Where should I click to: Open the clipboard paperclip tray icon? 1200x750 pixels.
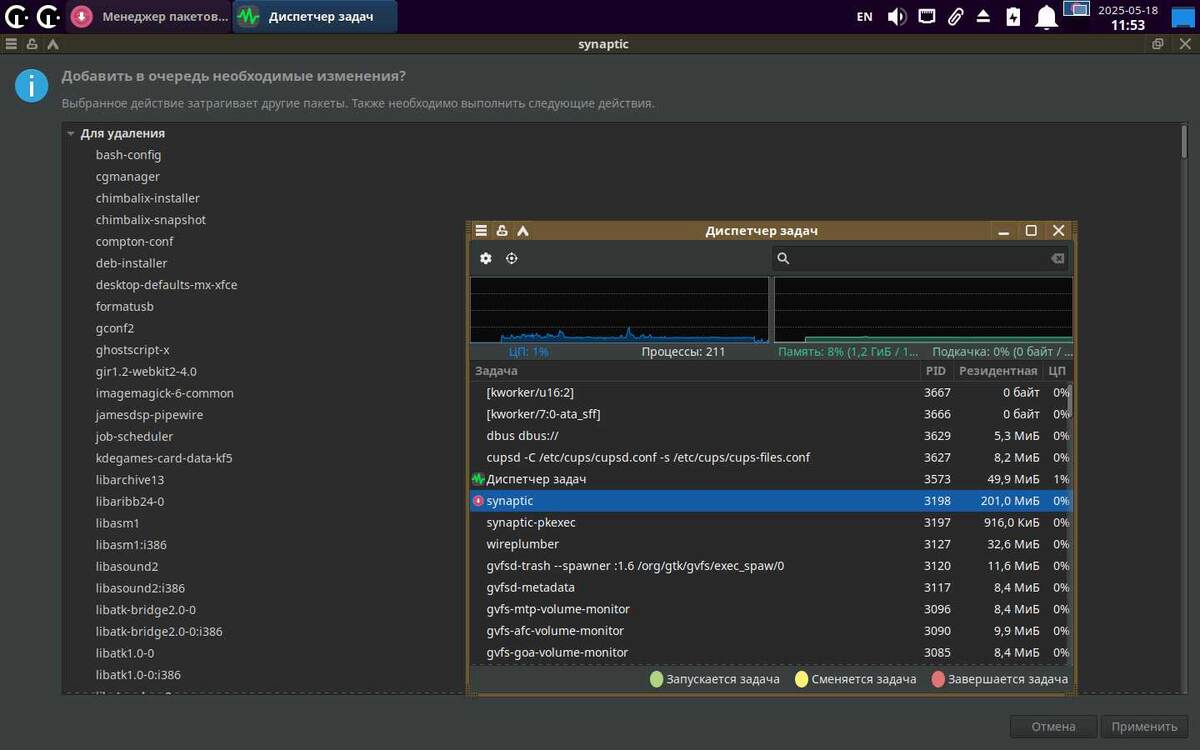(956, 16)
